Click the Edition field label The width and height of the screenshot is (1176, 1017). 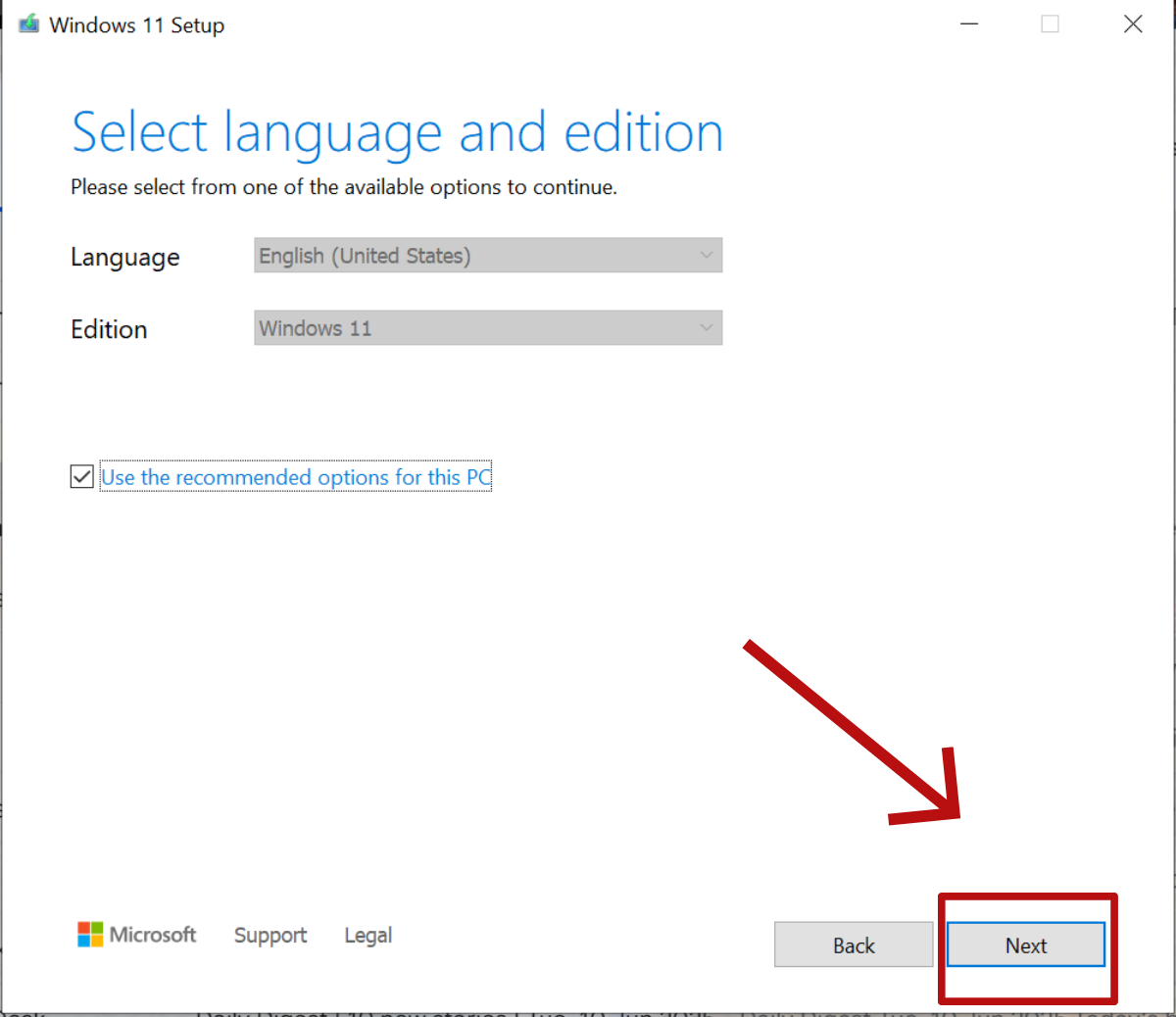[x=109, y=330]
